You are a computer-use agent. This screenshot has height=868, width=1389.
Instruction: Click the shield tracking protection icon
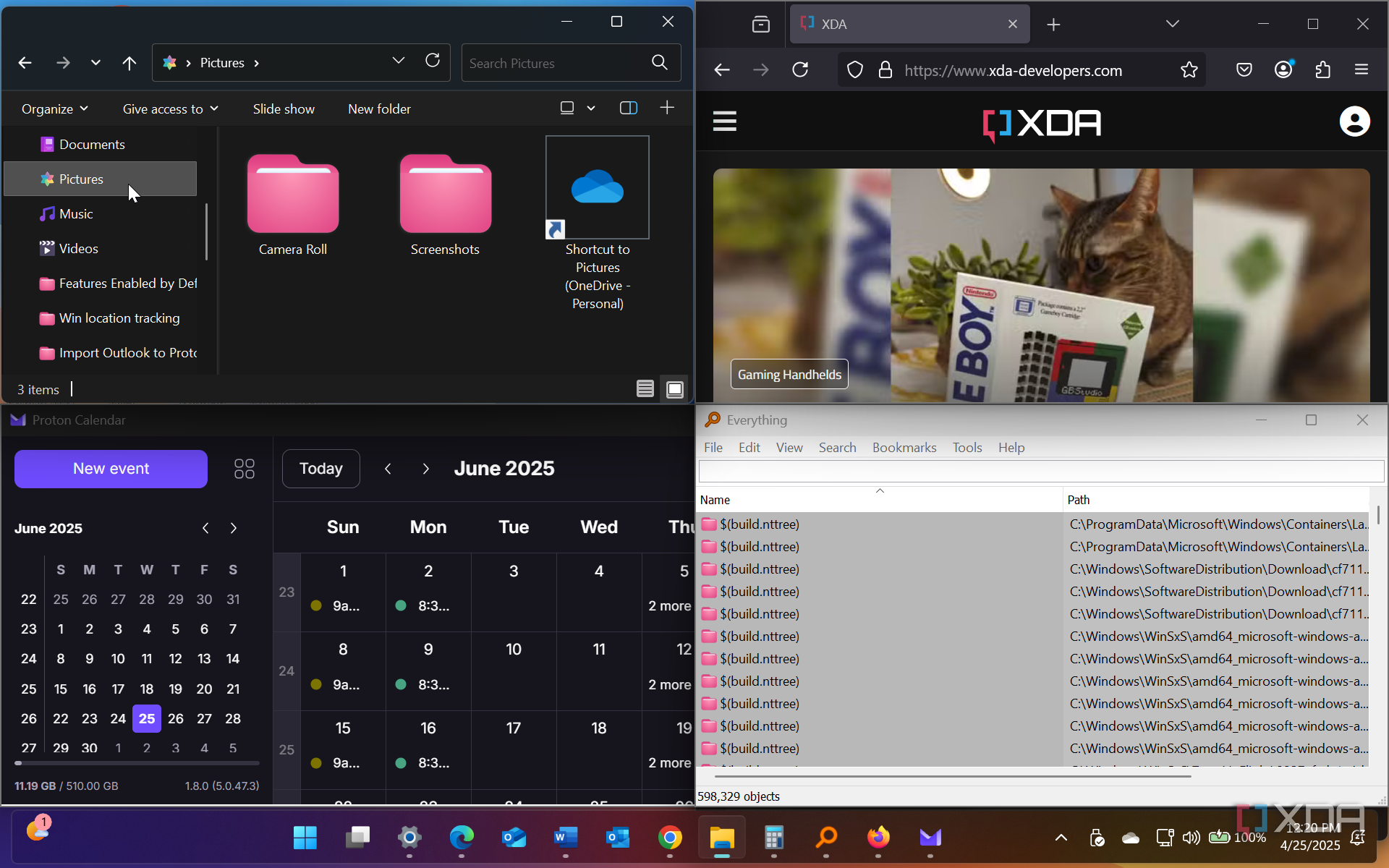click(855, 70)
